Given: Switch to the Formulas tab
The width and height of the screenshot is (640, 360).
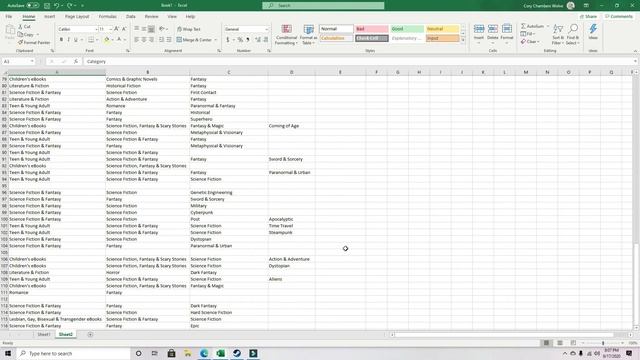Looking at the screenshot, I should [x=107, y=17].
